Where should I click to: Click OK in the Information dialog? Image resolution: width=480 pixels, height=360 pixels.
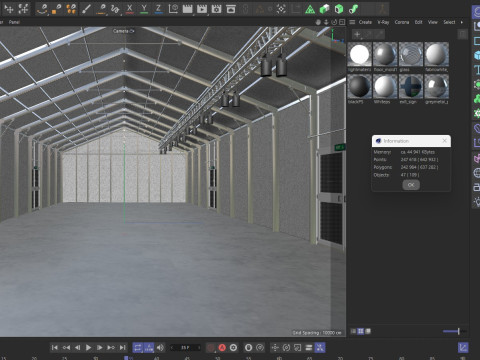411,185
